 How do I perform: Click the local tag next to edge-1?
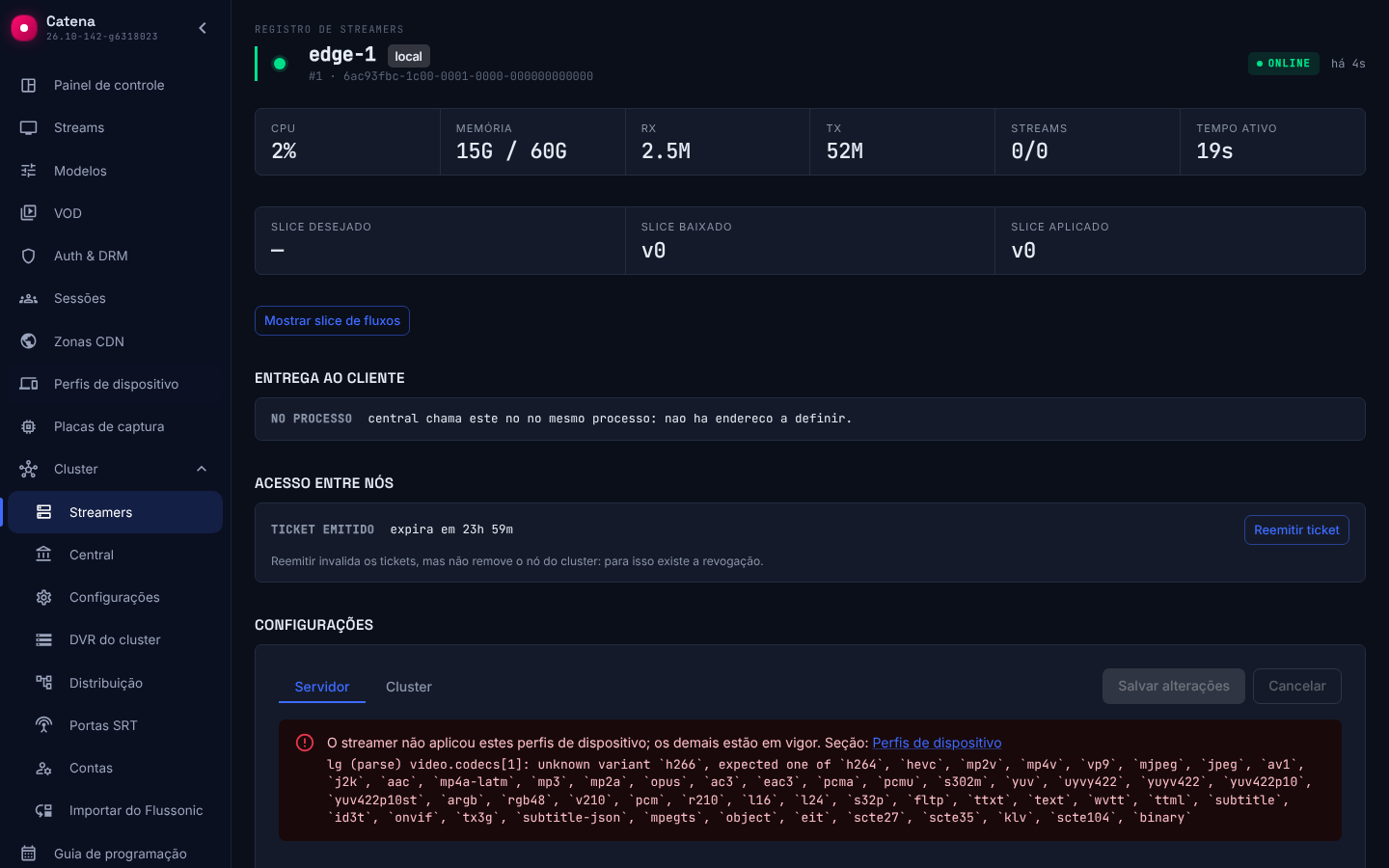(x=409, y=56)
